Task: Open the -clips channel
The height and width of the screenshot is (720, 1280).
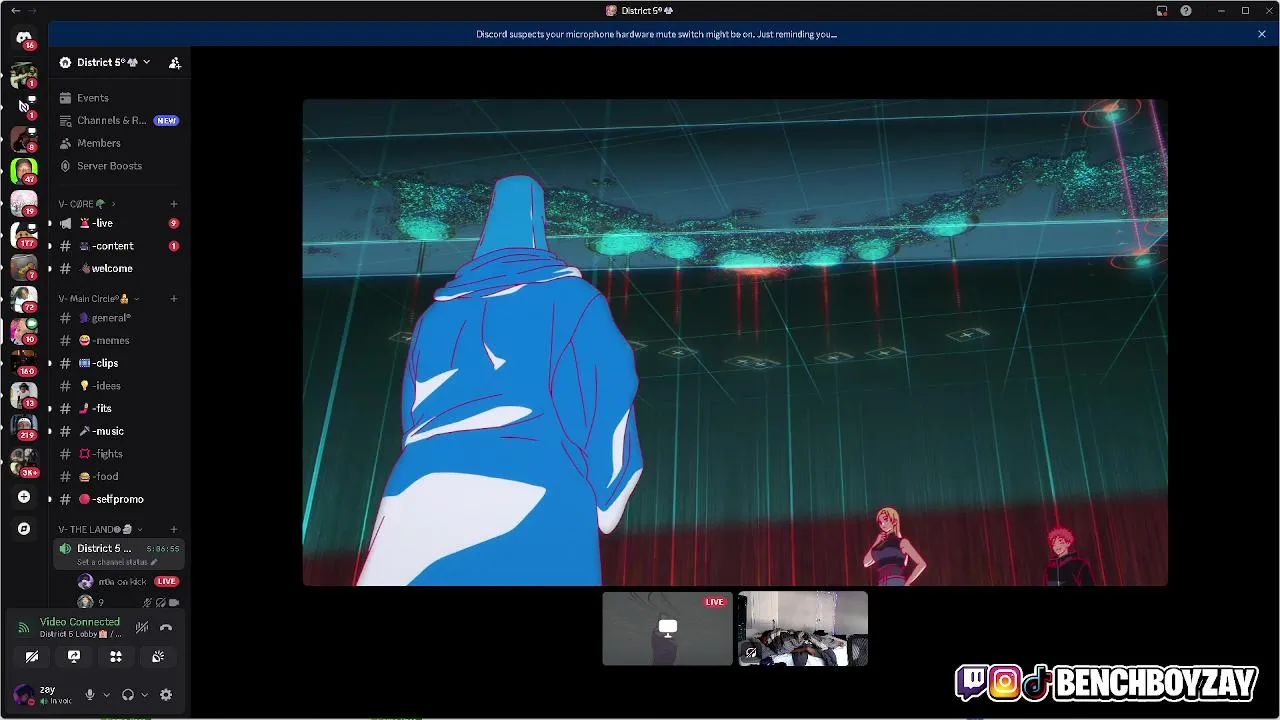Action: click(x=119, y=363)
